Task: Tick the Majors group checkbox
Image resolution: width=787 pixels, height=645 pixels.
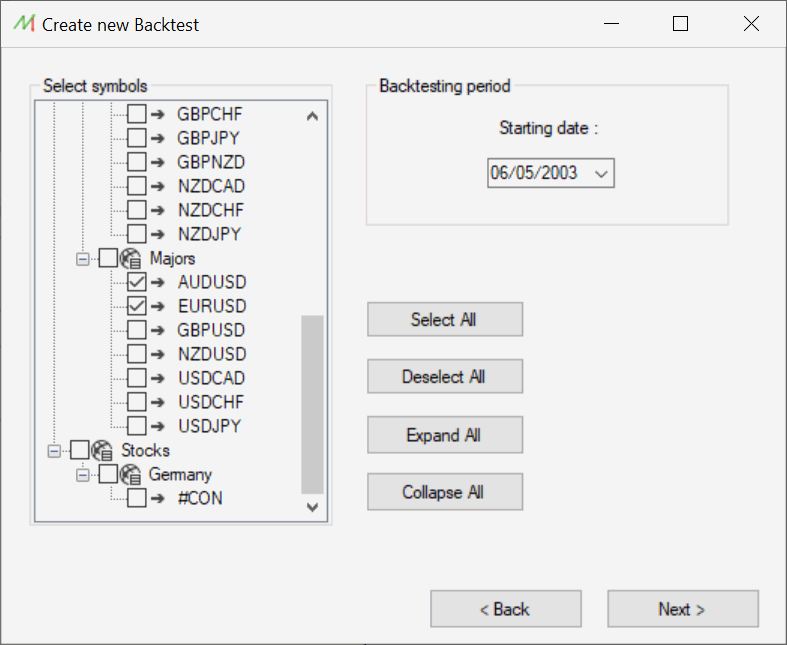Action: (x=108, y=259)
